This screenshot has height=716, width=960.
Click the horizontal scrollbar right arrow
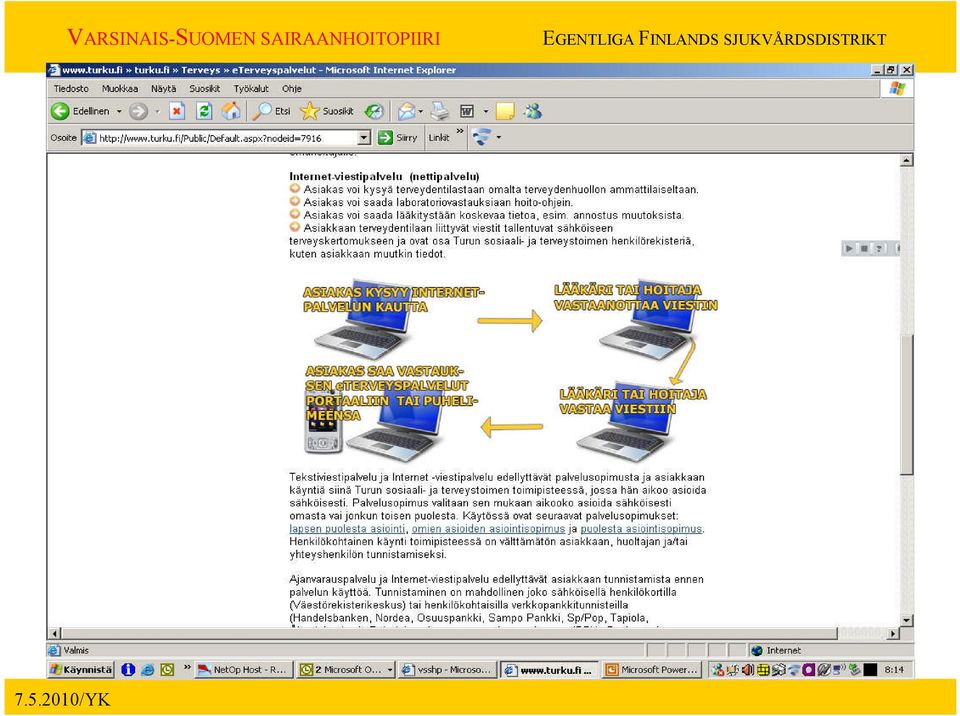coord(893,633)
